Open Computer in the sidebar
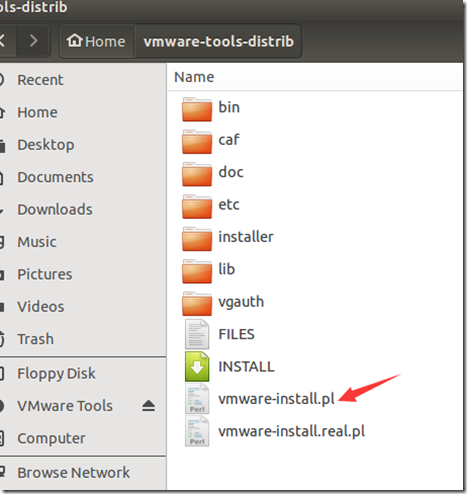This screenshot has height=494, width=467. 51,438
